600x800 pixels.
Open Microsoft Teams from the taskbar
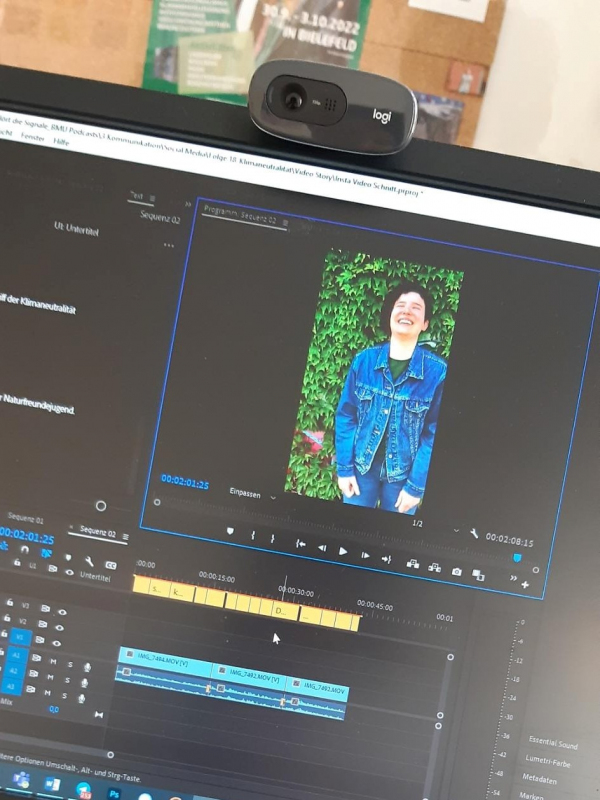pos(21,780)
